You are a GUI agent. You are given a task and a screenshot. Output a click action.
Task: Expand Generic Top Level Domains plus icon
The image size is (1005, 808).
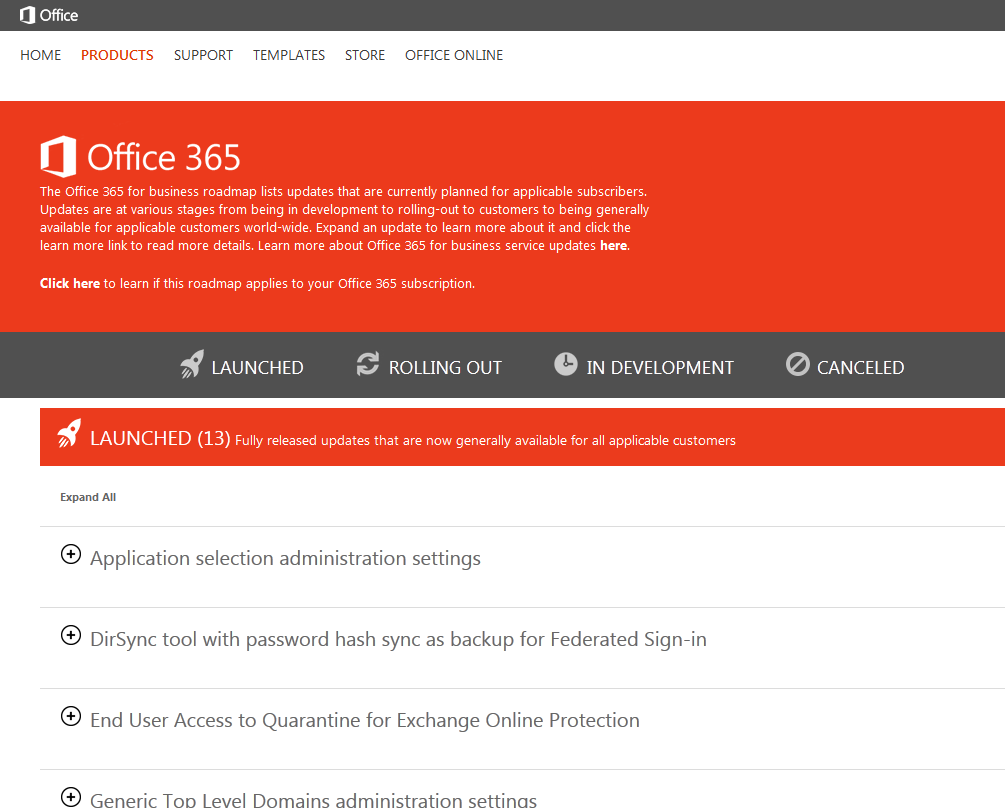coord(71,797)
